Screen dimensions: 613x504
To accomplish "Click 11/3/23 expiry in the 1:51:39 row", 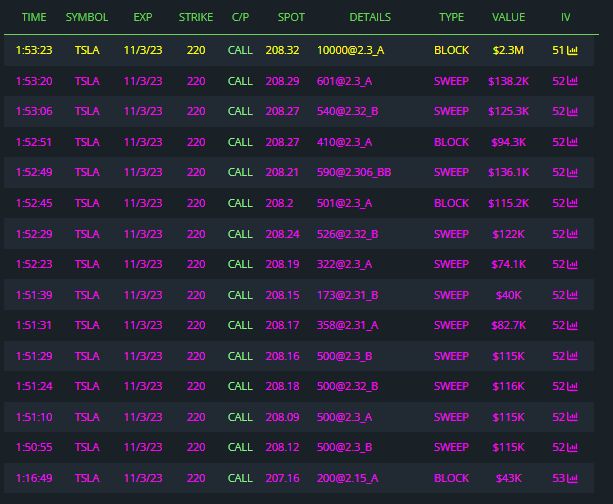I will [x=143, y=295].
